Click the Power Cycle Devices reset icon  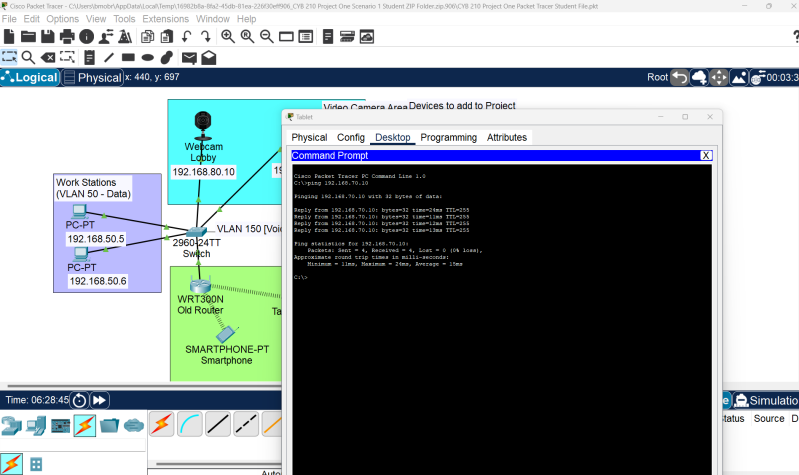(78, 399)
